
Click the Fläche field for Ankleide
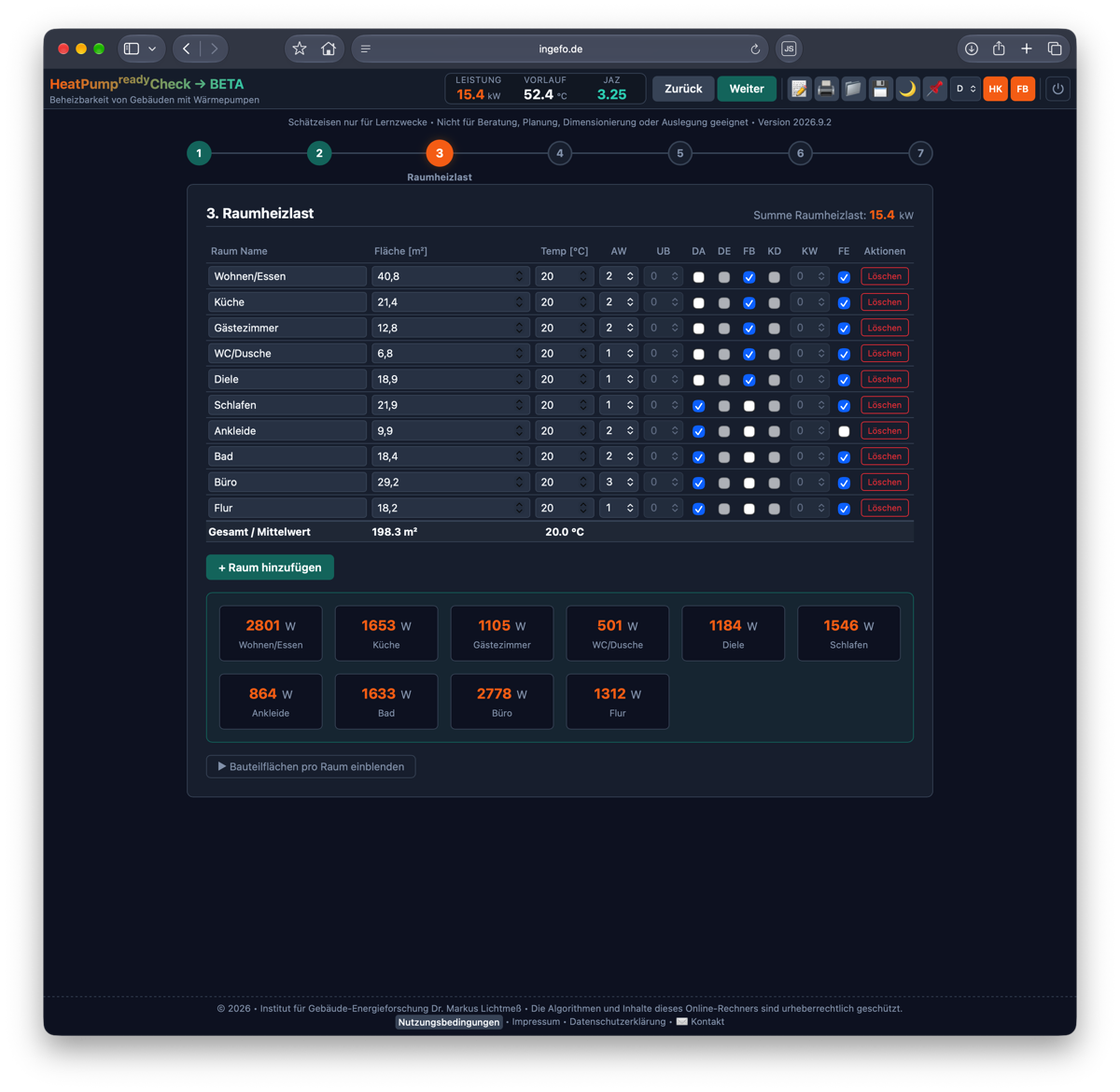pyautogui.click(x=451, y=431)
